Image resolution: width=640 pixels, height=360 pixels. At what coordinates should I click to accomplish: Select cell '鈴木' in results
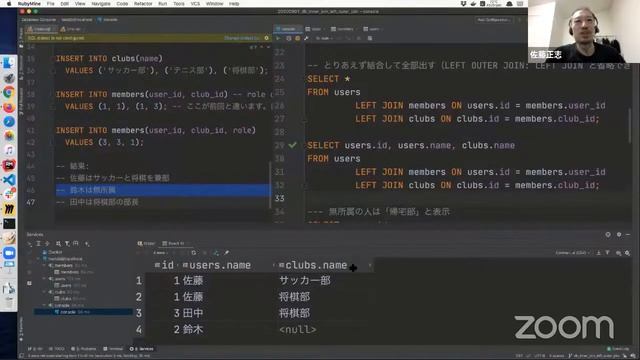193,329
